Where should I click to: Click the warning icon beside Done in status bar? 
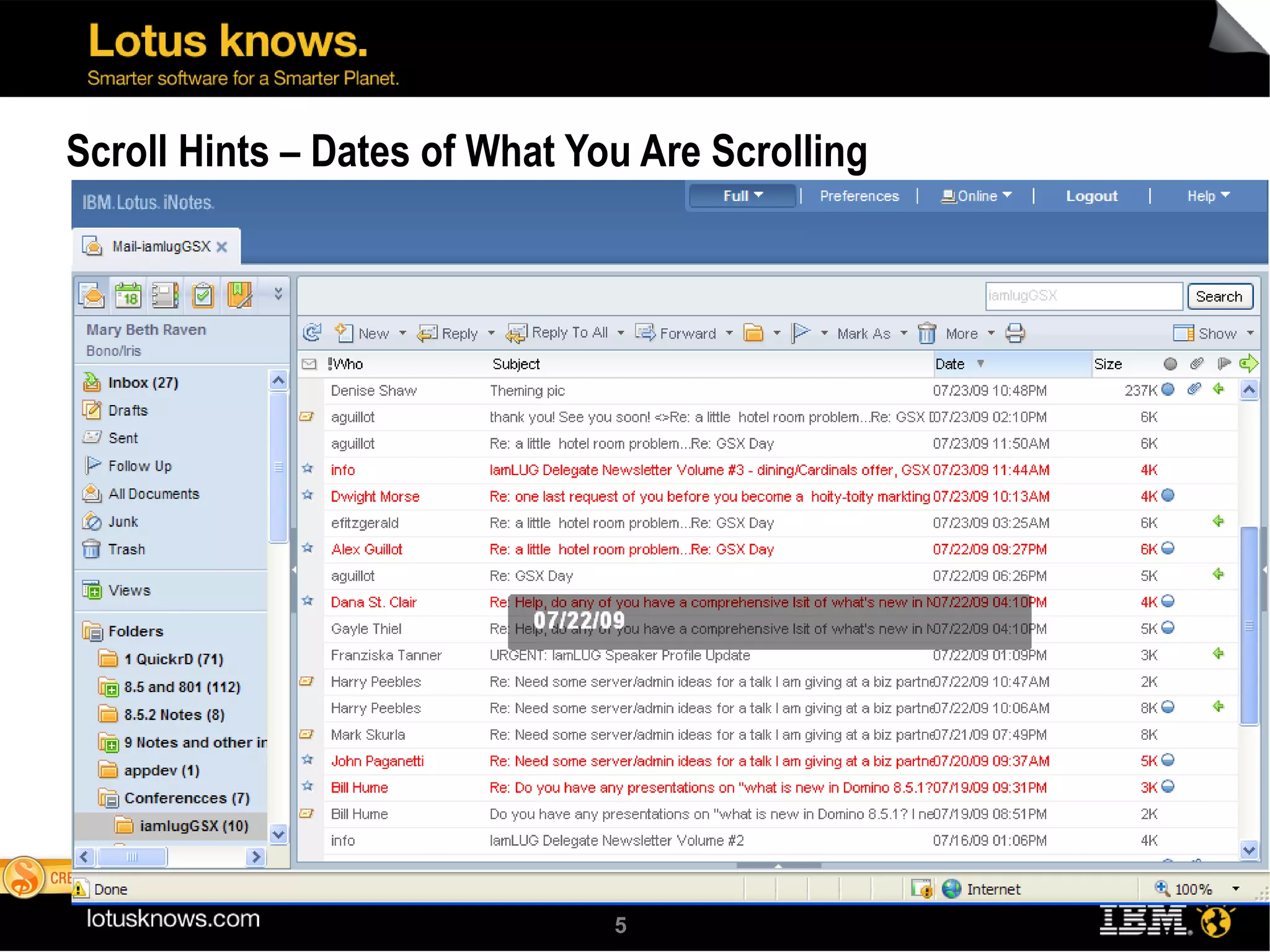(80, 889)
